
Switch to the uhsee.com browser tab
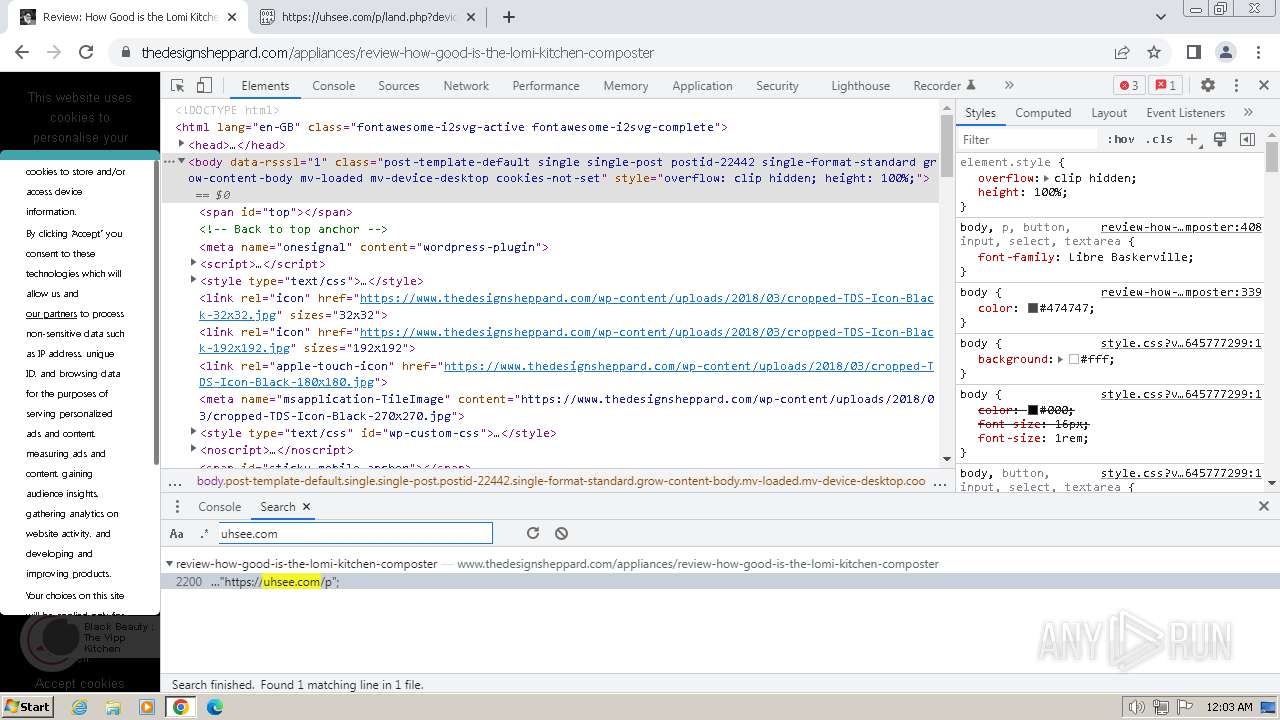pos(369,17)
